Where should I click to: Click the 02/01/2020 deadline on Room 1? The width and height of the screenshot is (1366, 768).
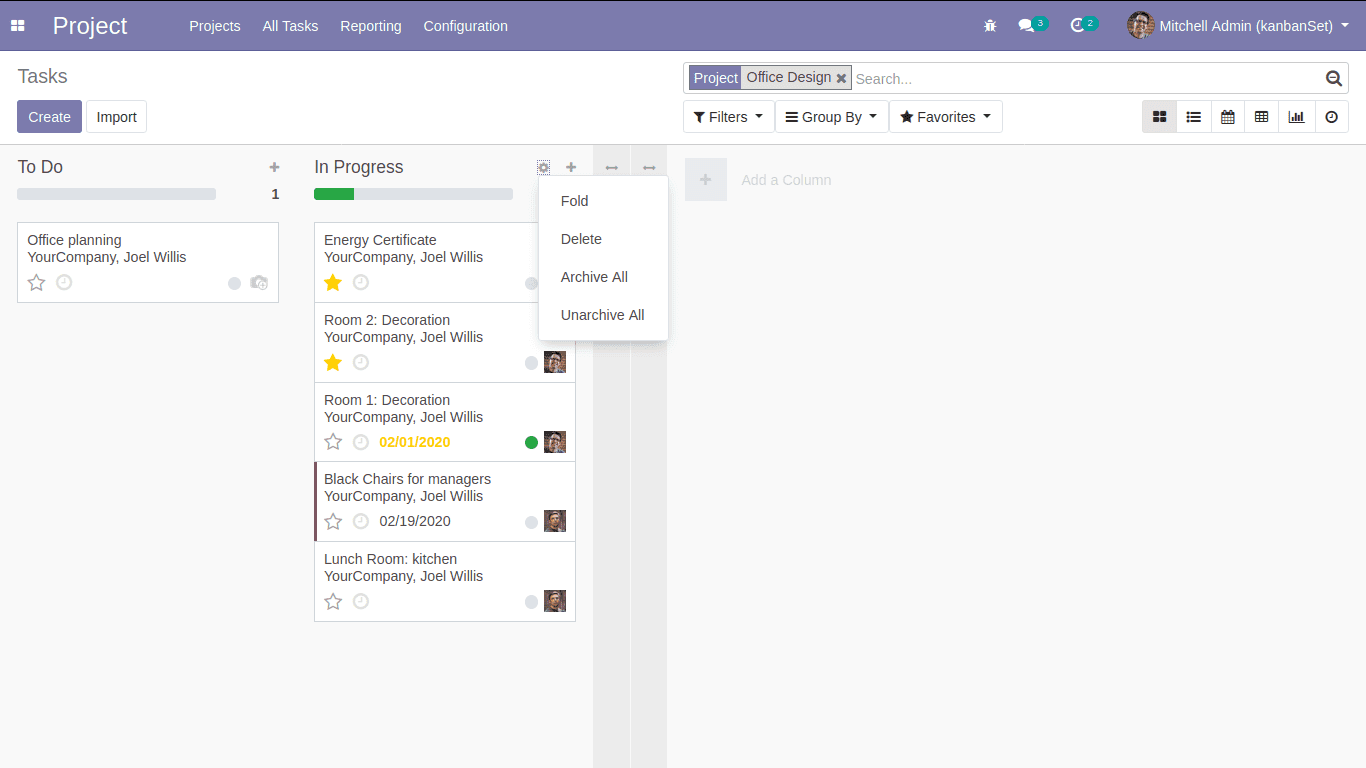point(415,442)
